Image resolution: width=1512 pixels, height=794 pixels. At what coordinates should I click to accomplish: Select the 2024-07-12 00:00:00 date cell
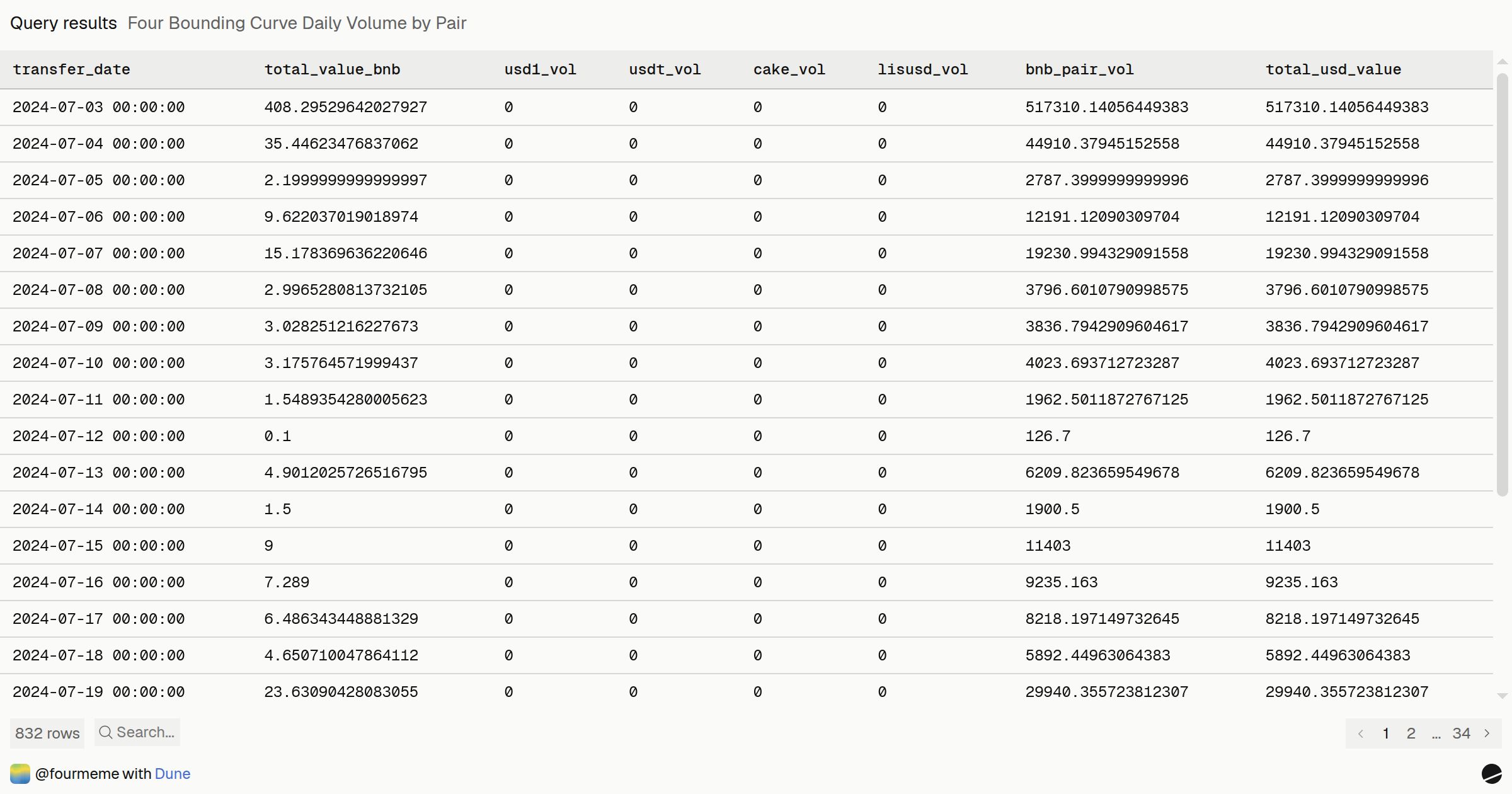coord(99,436)
